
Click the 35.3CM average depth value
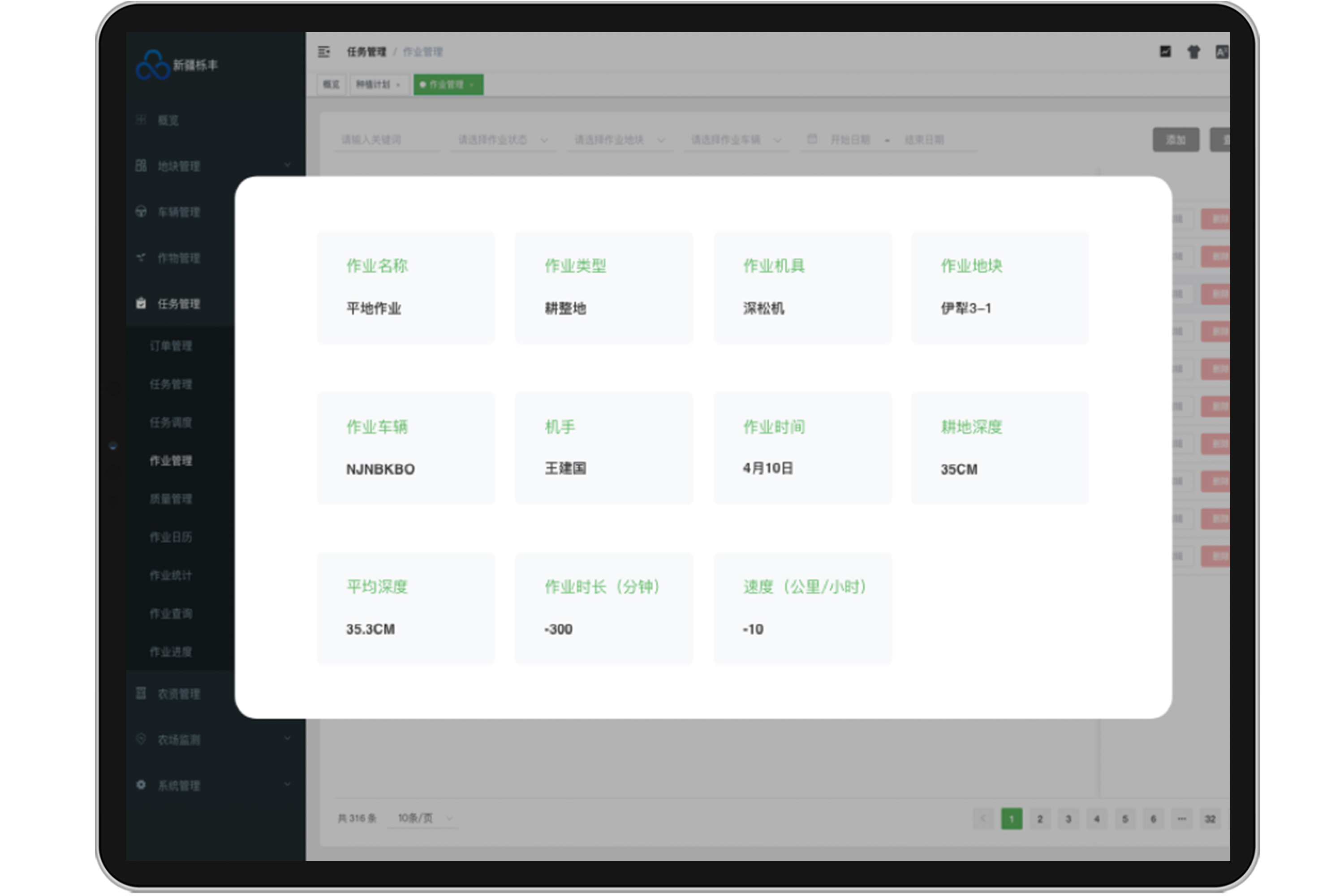click(370, 629)
